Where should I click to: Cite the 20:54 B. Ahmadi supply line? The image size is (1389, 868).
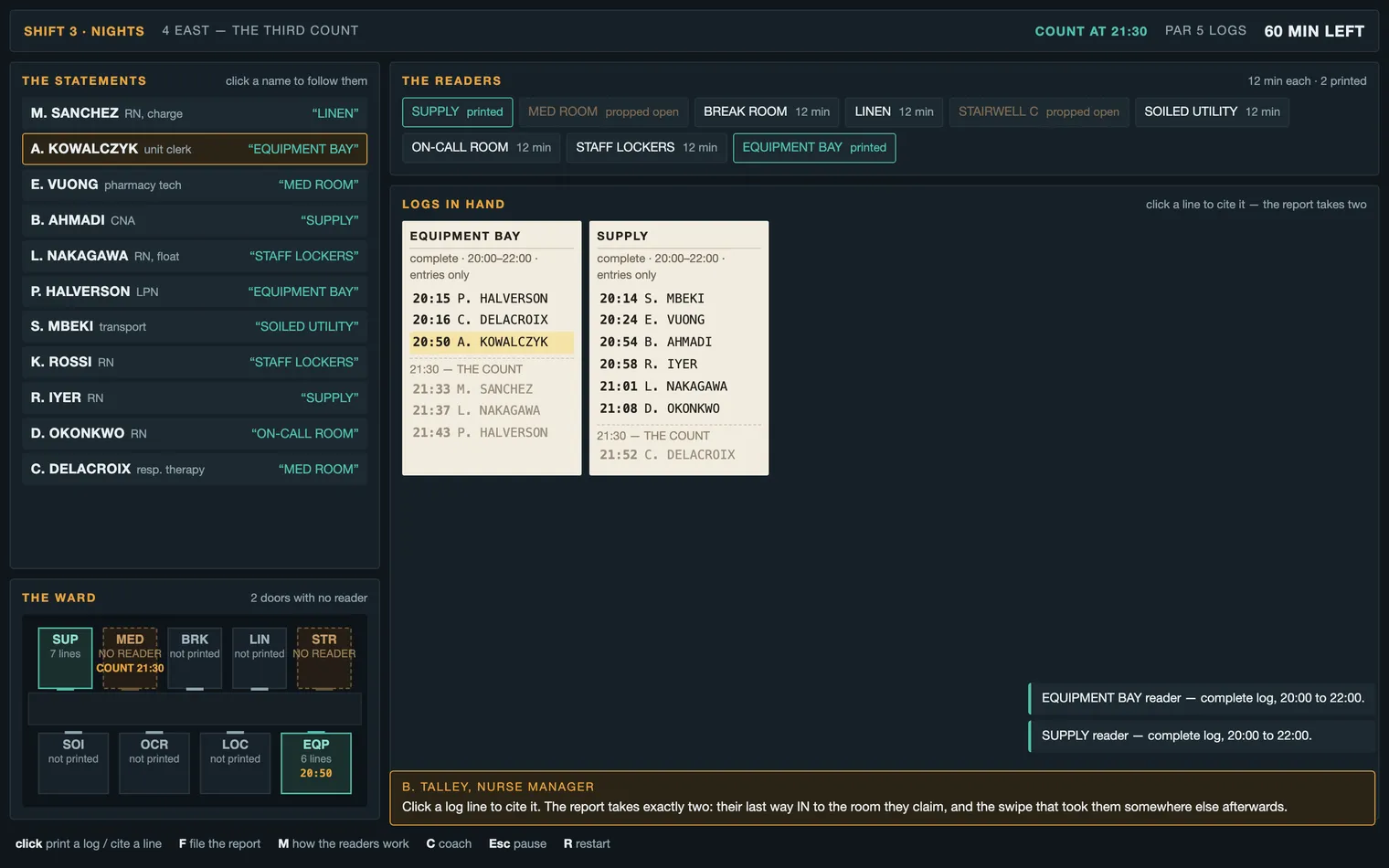click(679, 342)
